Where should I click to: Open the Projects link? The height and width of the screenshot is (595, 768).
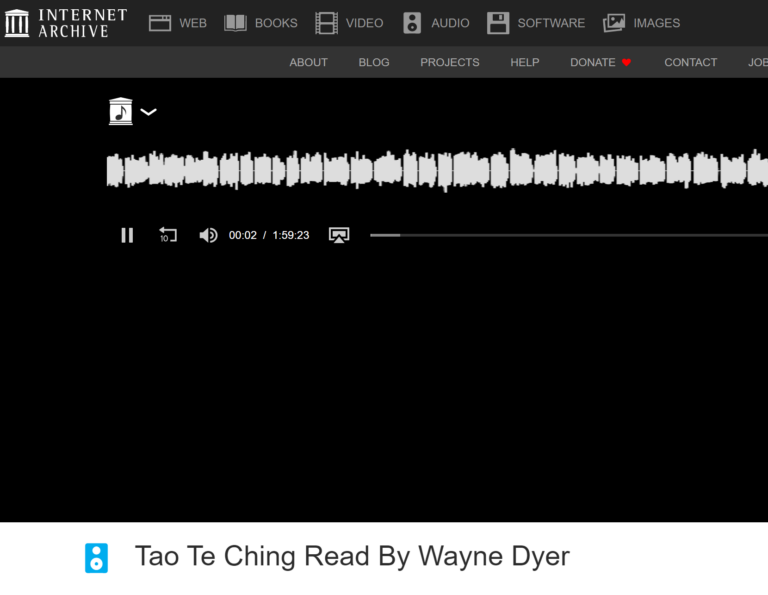coord(449,62)
